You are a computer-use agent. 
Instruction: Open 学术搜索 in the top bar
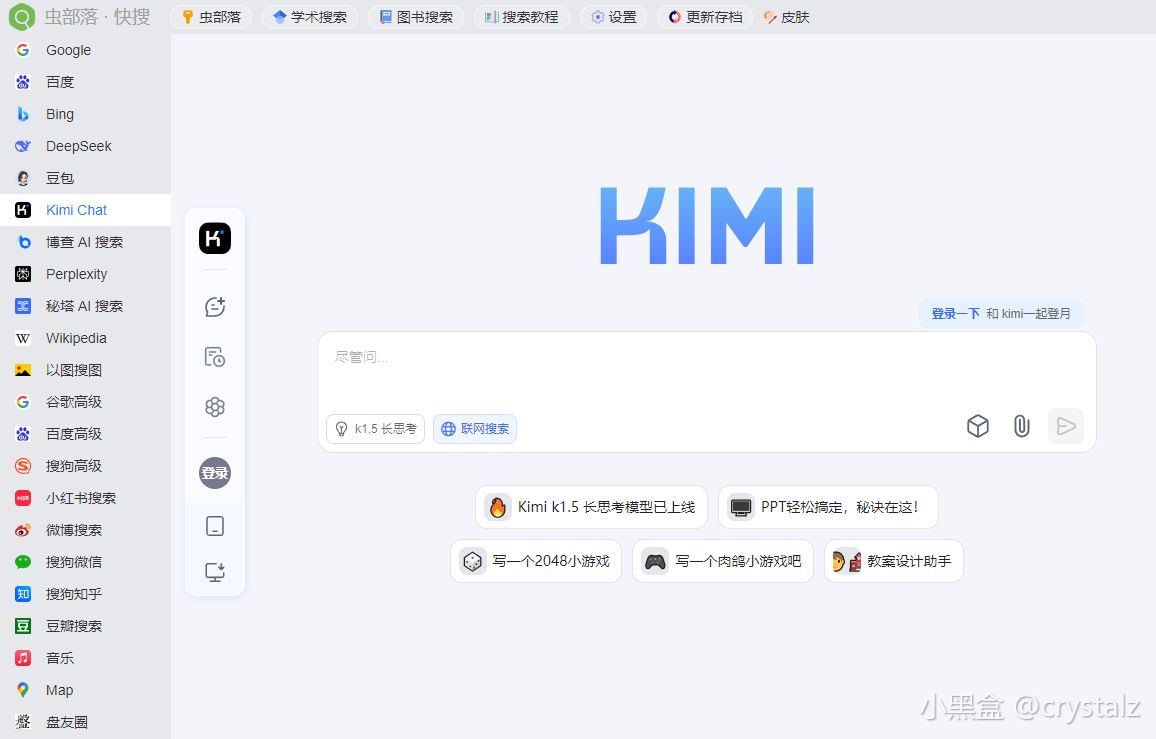(310, 17)
